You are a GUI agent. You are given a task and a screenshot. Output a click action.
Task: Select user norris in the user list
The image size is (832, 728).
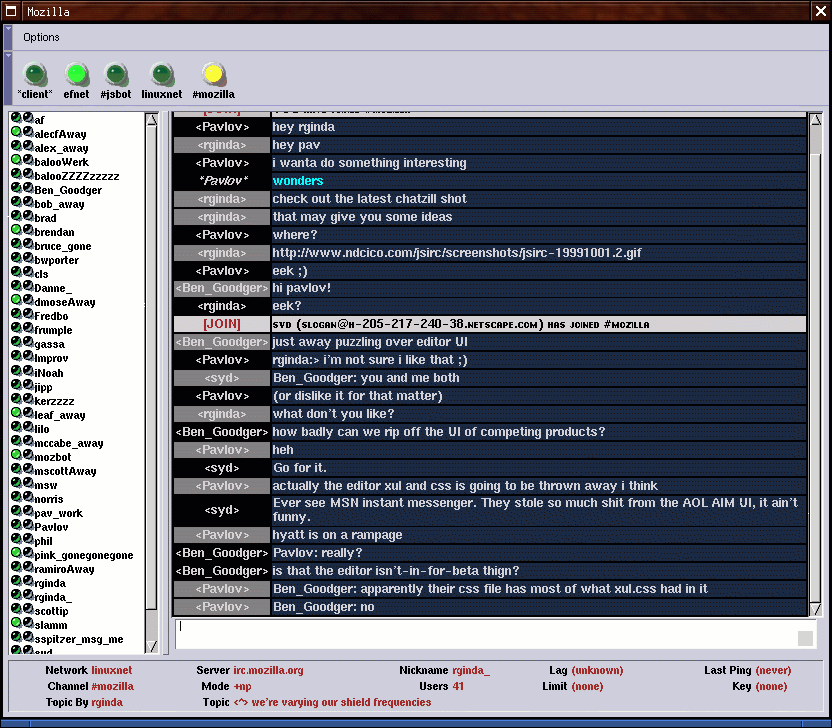[x=48, y=499]
